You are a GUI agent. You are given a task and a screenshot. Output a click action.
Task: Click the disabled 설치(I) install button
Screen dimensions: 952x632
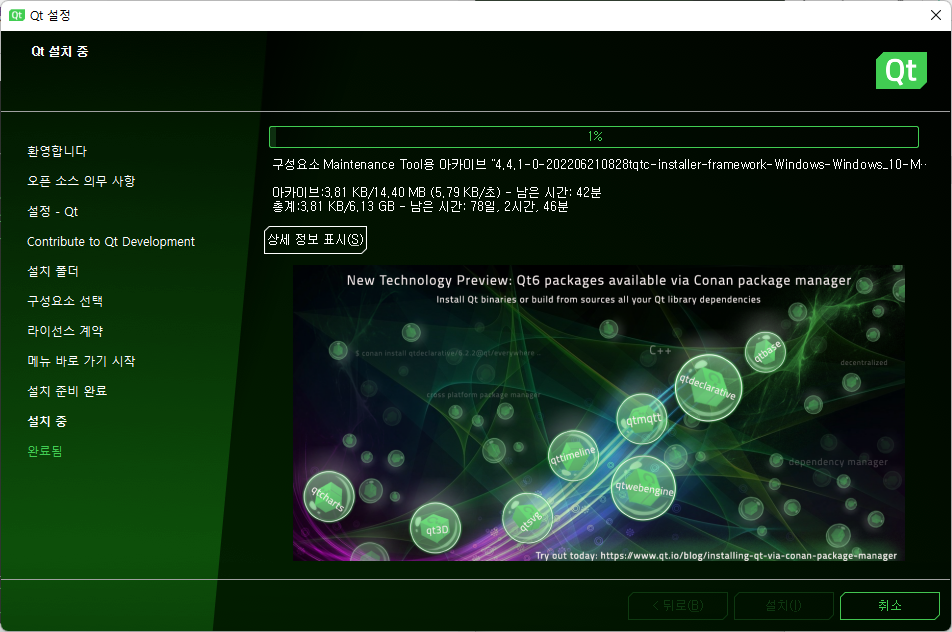point(784,606)
